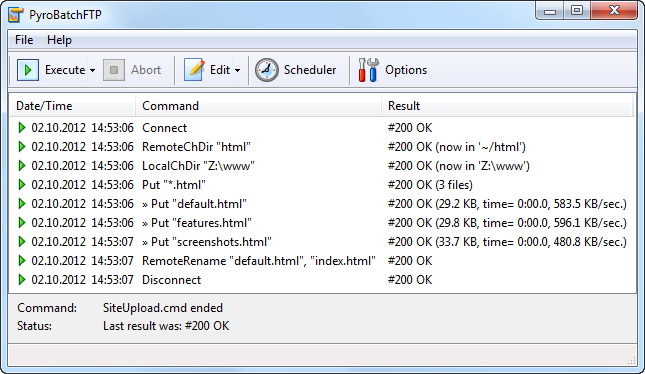Click the Edit label
The image size is (645, 374).
click(x=220, y=70)
